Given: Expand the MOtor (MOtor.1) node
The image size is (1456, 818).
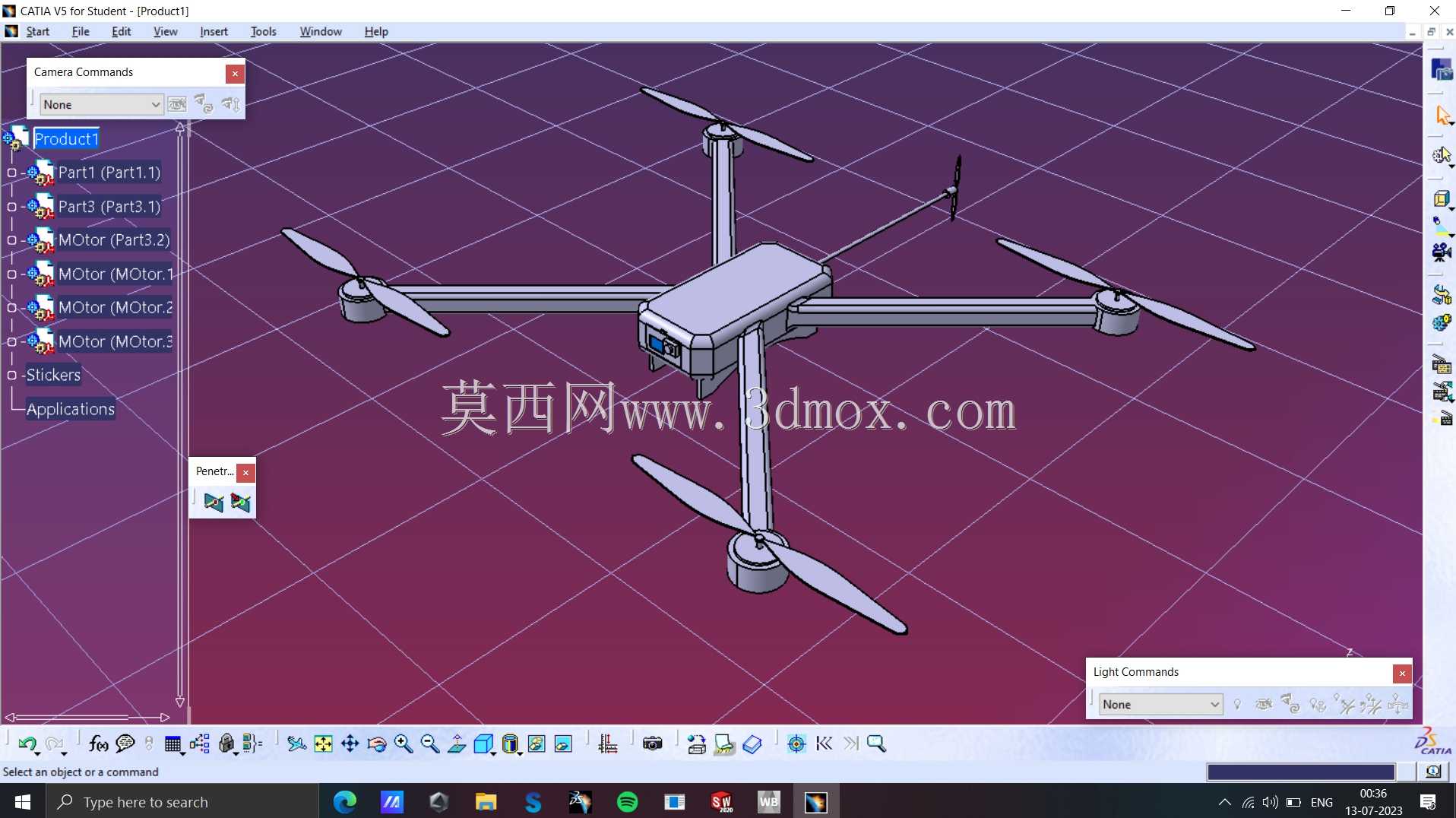Looking at the screenshot, I should point(11,274).
